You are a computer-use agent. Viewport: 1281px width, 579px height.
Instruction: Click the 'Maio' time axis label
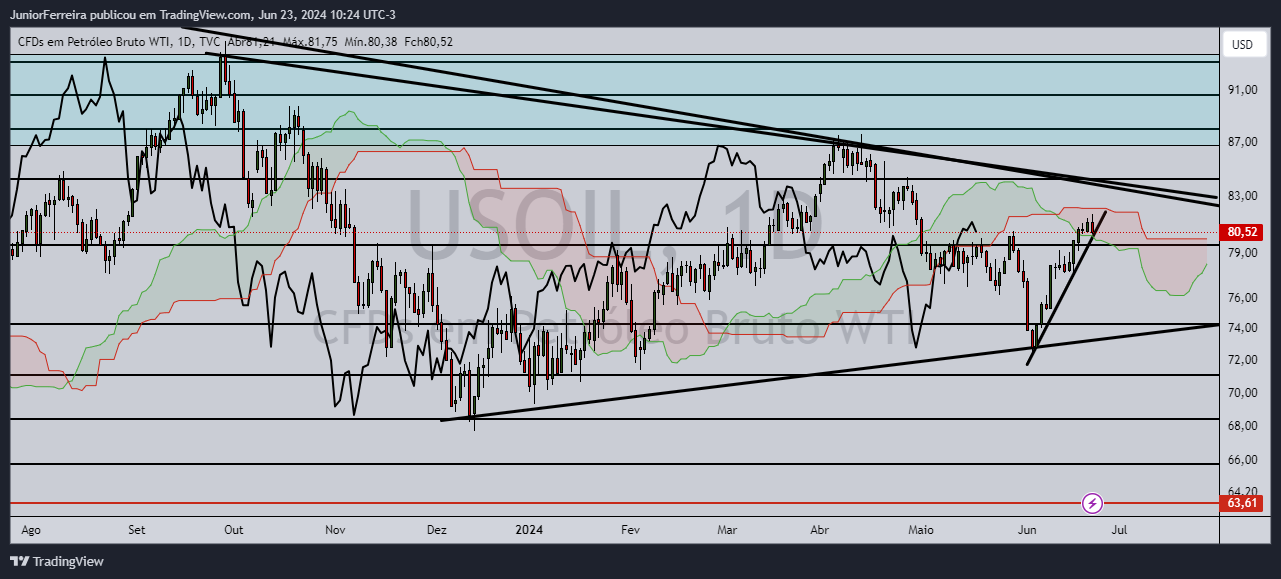(920, 530)
